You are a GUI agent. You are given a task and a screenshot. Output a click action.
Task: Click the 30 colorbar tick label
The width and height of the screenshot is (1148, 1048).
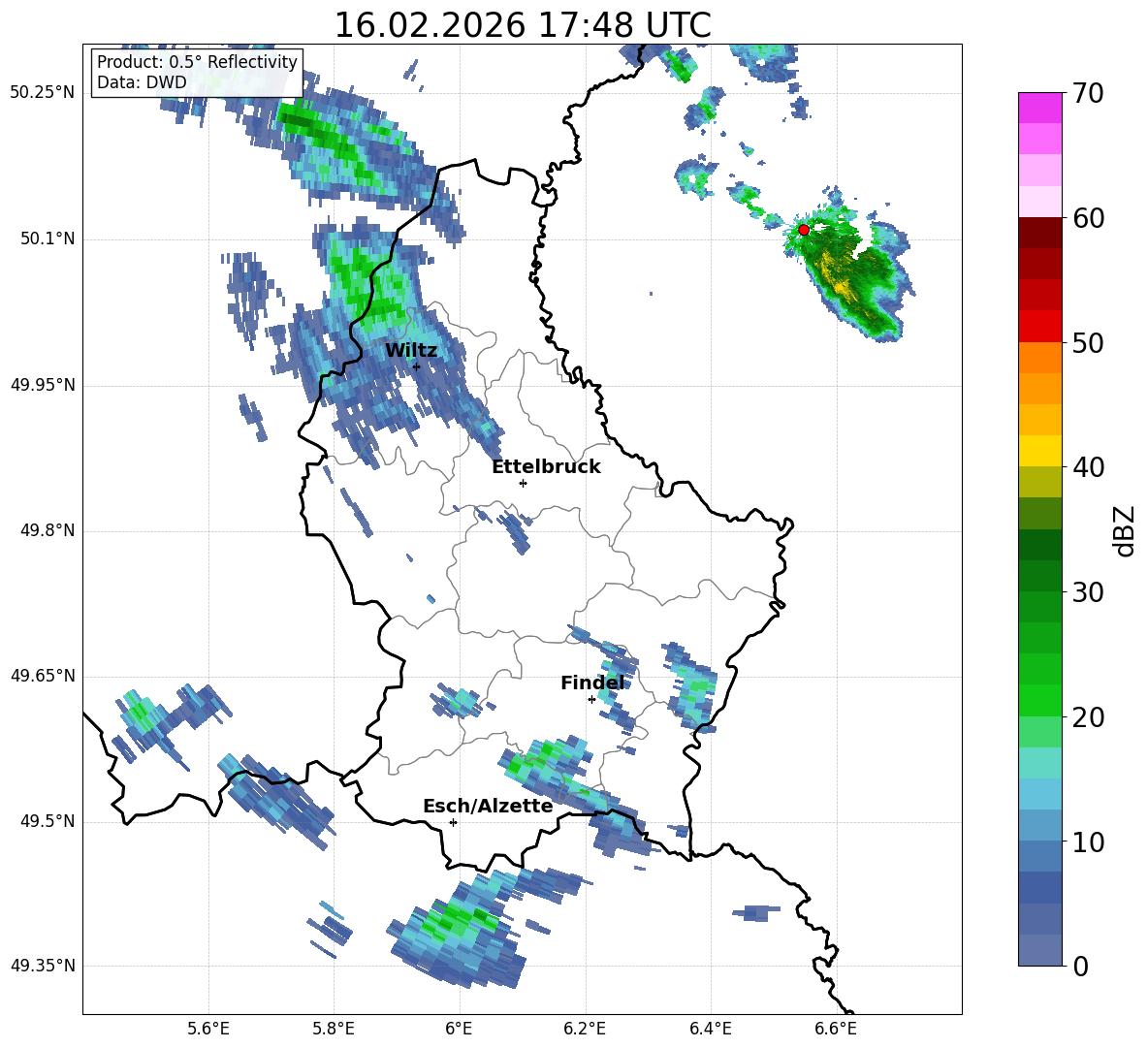click(1088, 592)
